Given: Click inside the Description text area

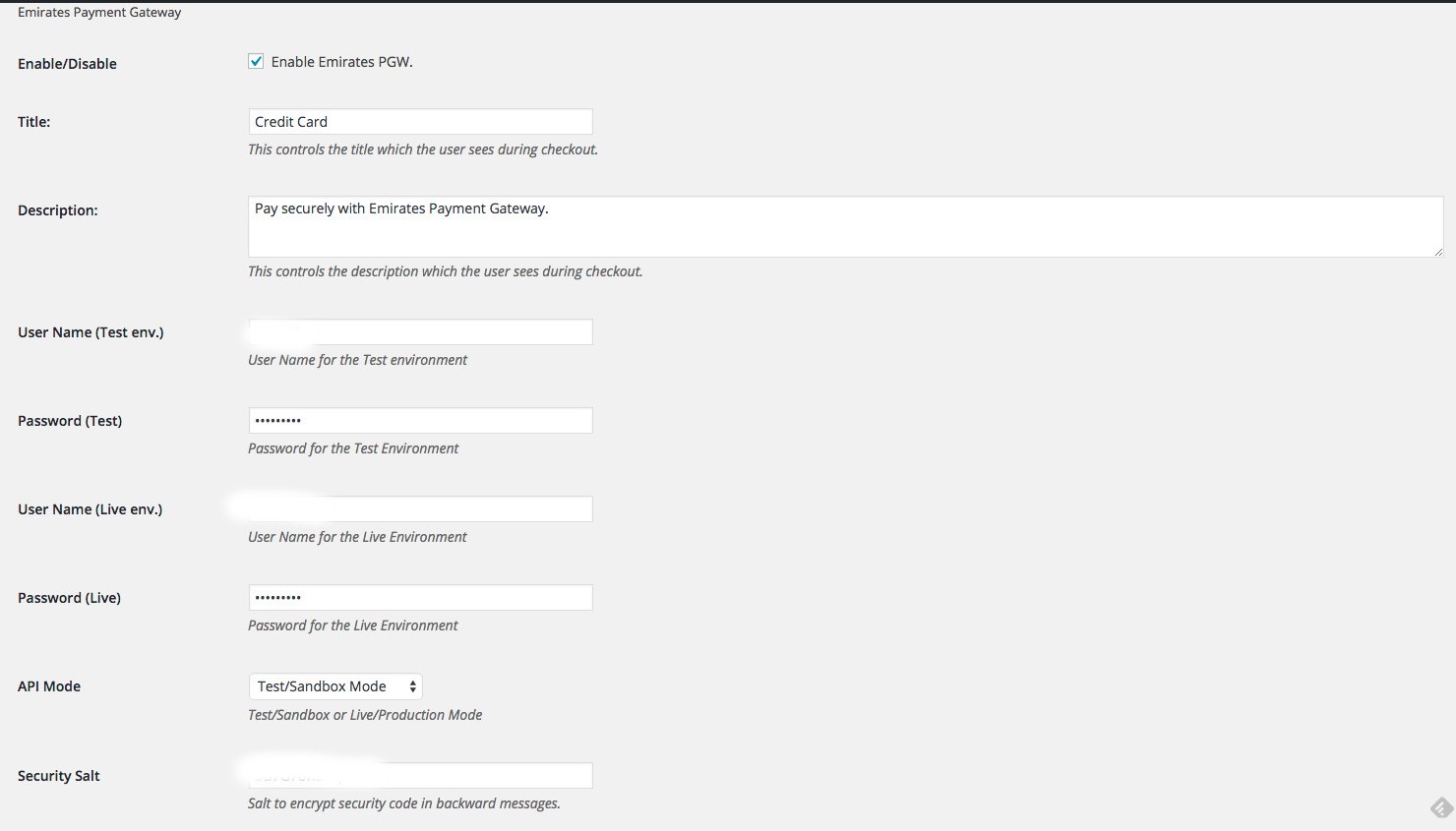Looking at the screenshot, I should [845, 227].
